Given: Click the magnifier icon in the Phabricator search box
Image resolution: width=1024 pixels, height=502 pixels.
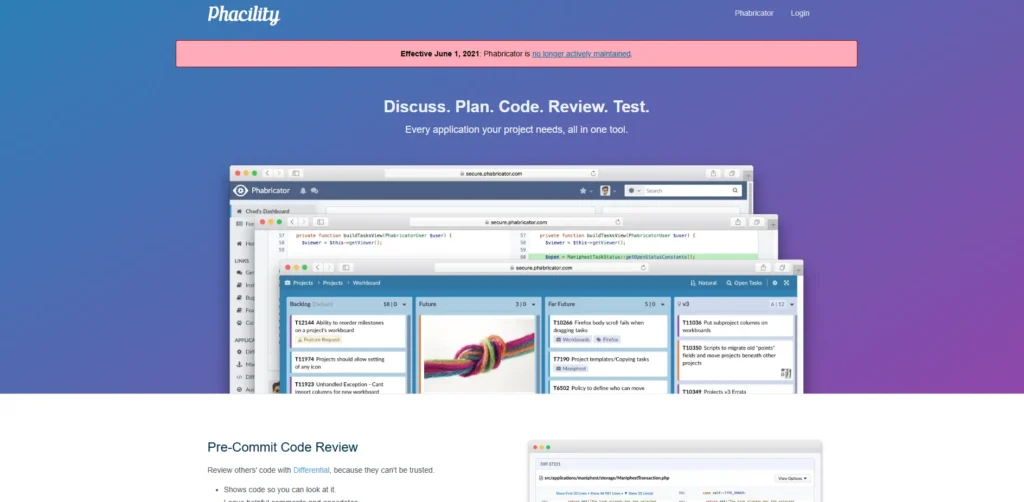Looking at the screenshot, I should tap(735, 191).
